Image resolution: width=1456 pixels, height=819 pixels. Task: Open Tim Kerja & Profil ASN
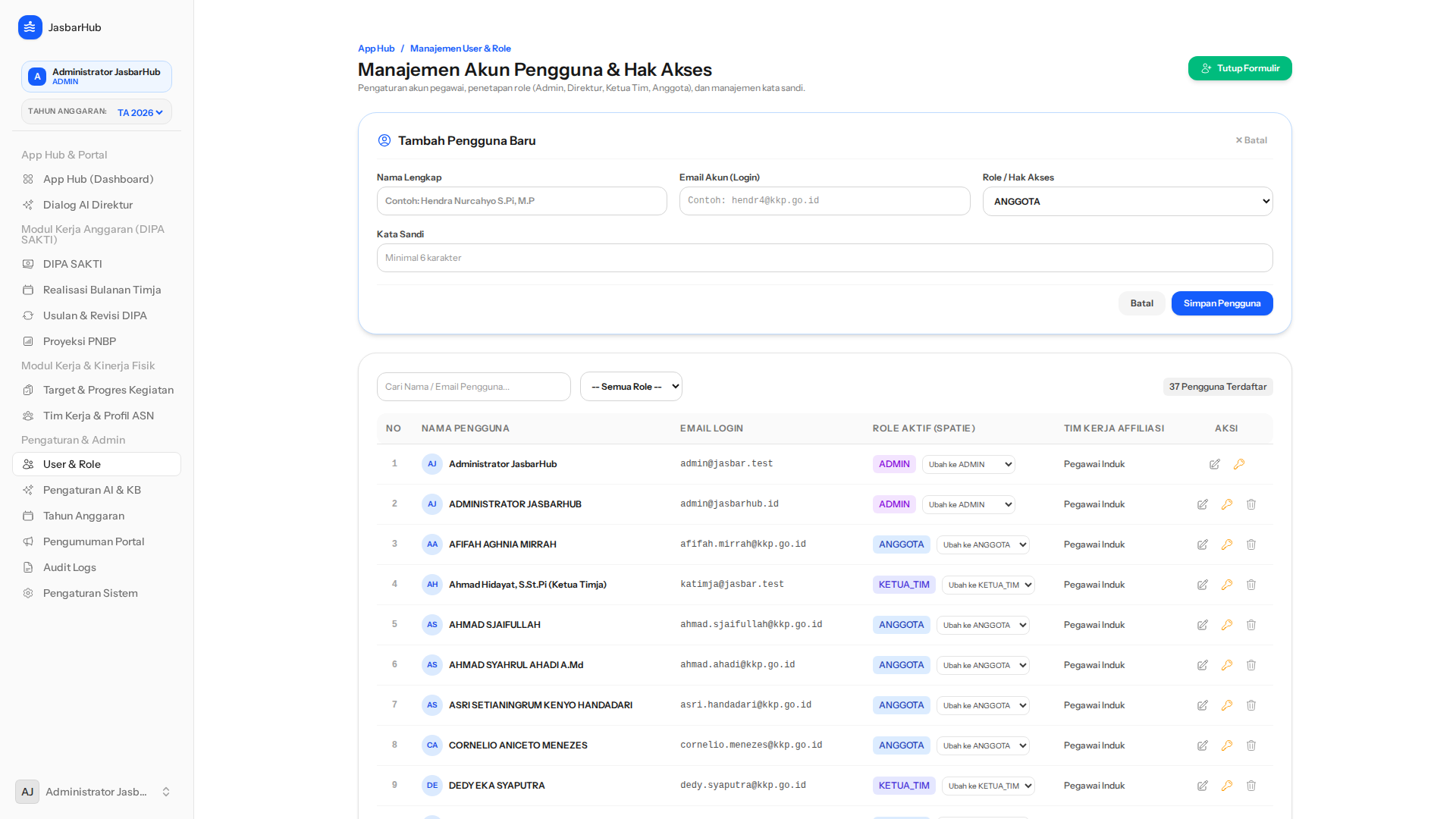coord(97,416)
